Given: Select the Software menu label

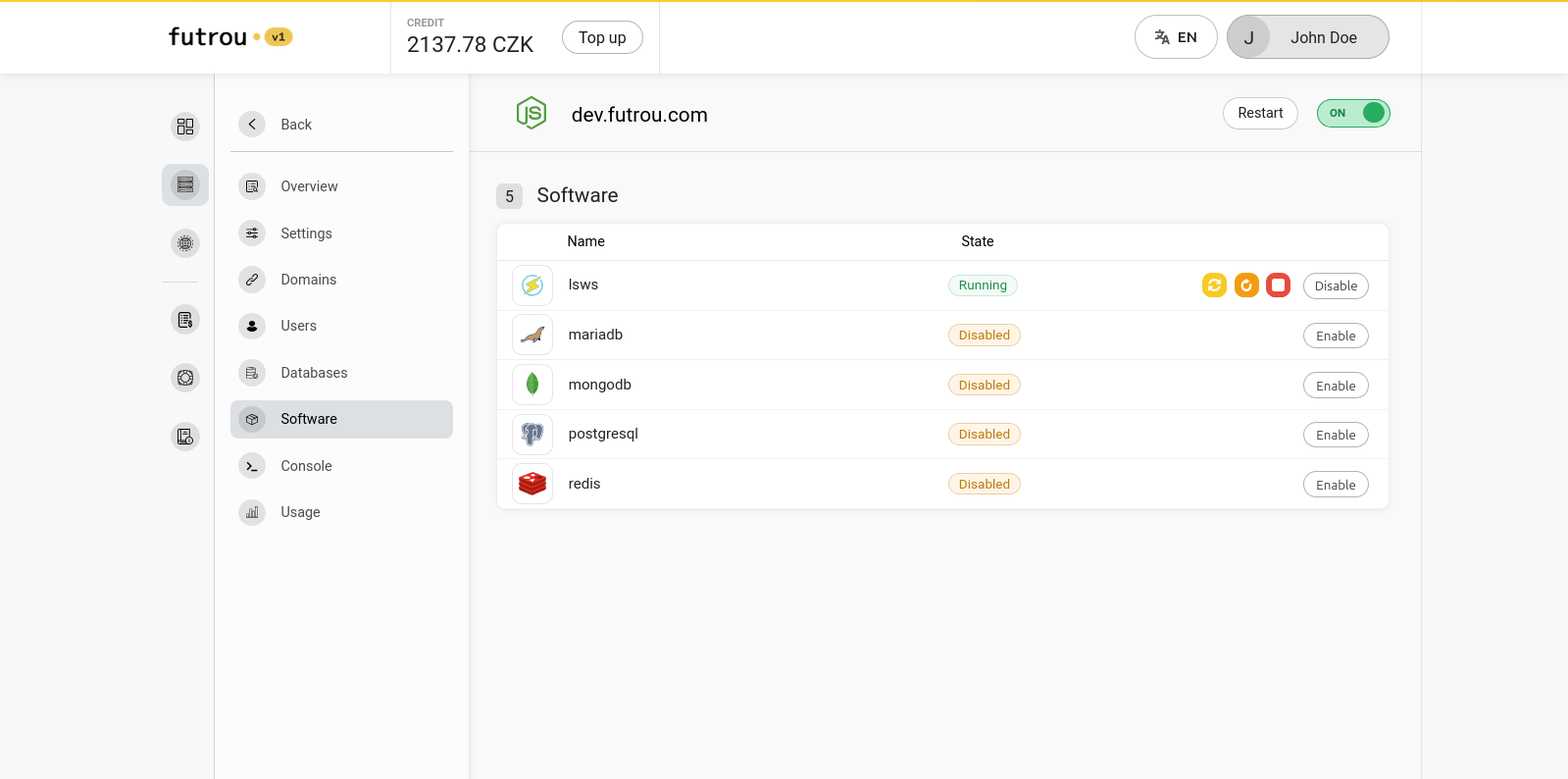Looking at the screenshot, I should 309,419.
